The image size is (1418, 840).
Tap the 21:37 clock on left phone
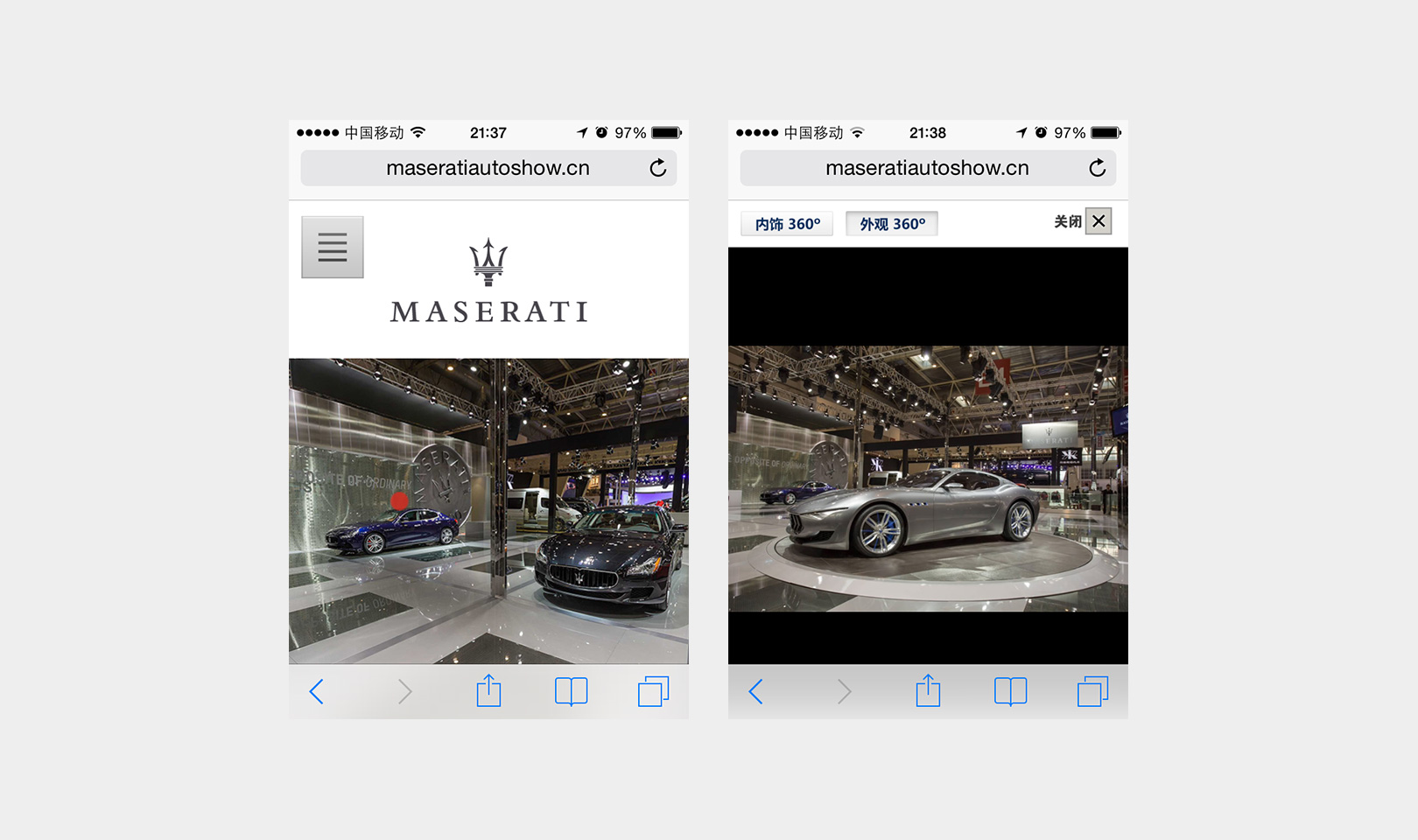pos(488,133)
